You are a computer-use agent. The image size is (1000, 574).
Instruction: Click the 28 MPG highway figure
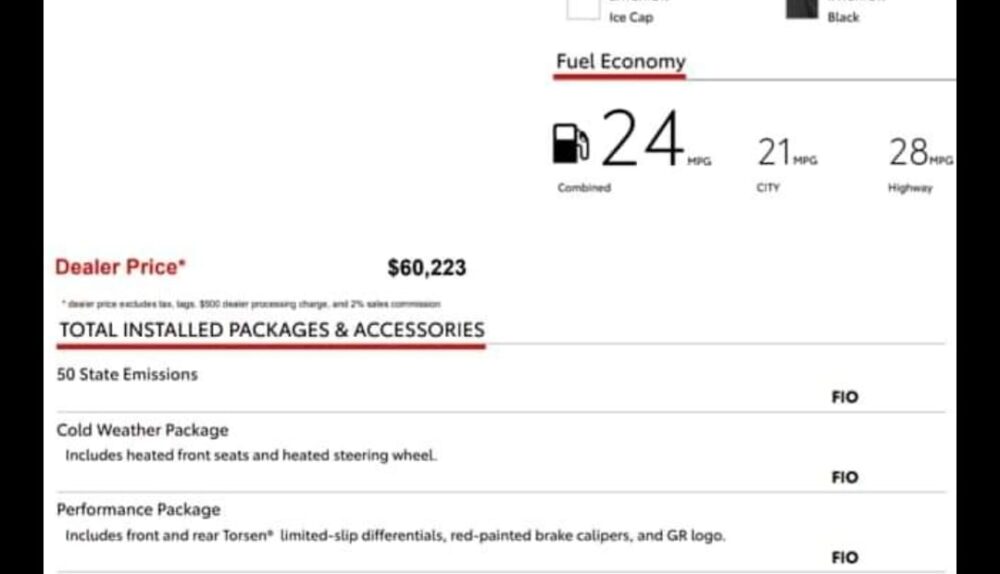point(920,152)
